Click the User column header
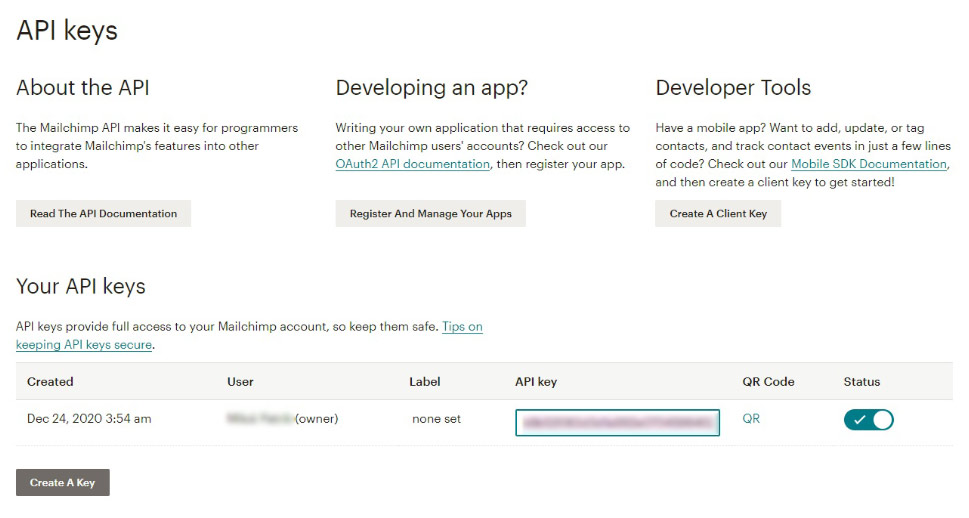 [x=240, y=381]
